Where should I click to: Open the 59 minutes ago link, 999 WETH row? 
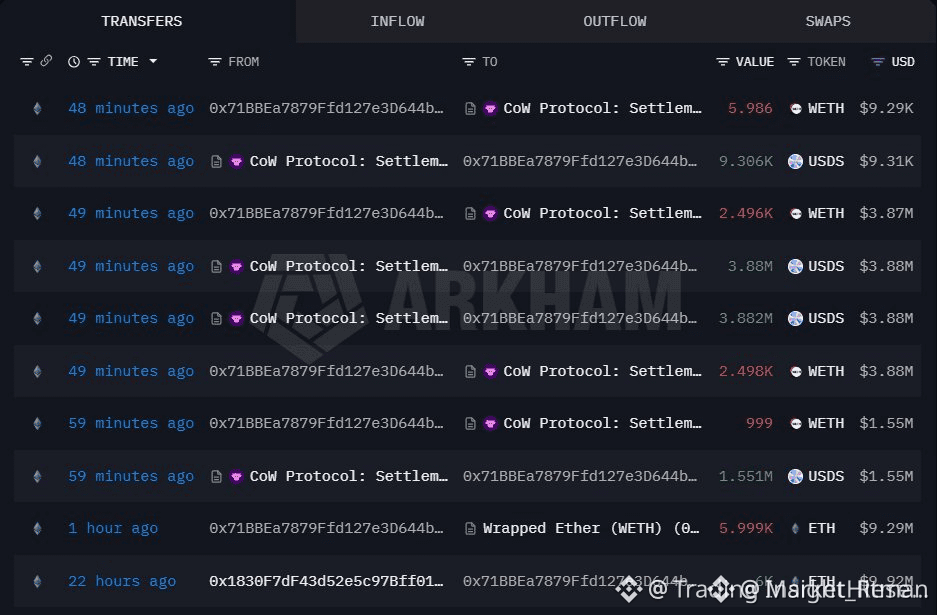pyautogui.click(x=131, y=423)
